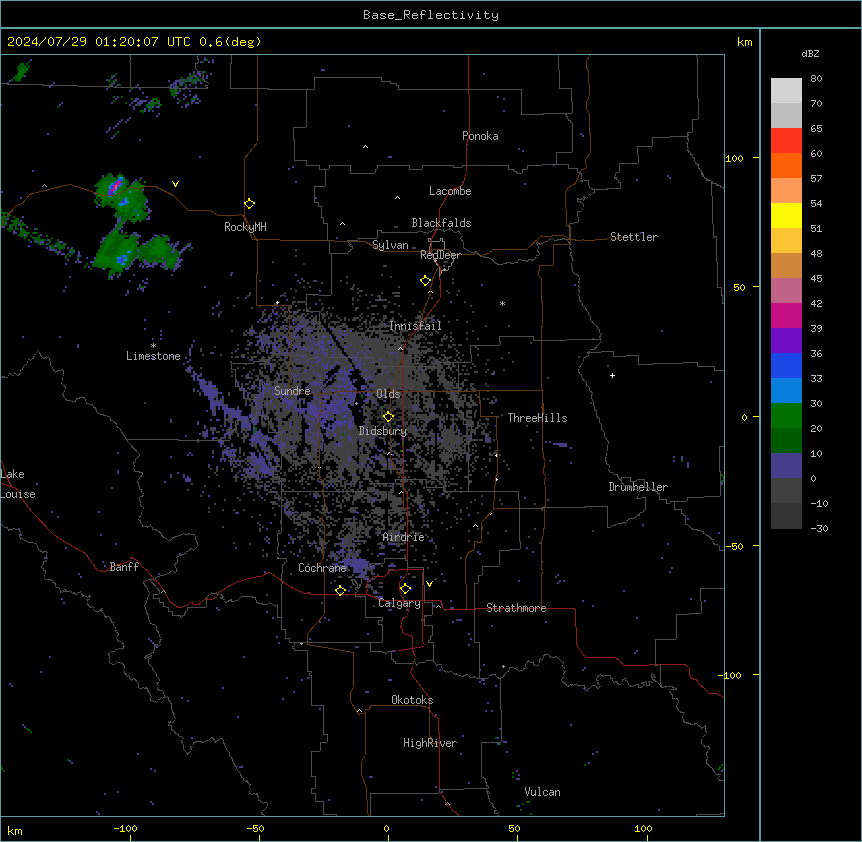The height and width of the screenshot is (842, 862).
Task: Click the Banff label
Action: tap(124, 567)
